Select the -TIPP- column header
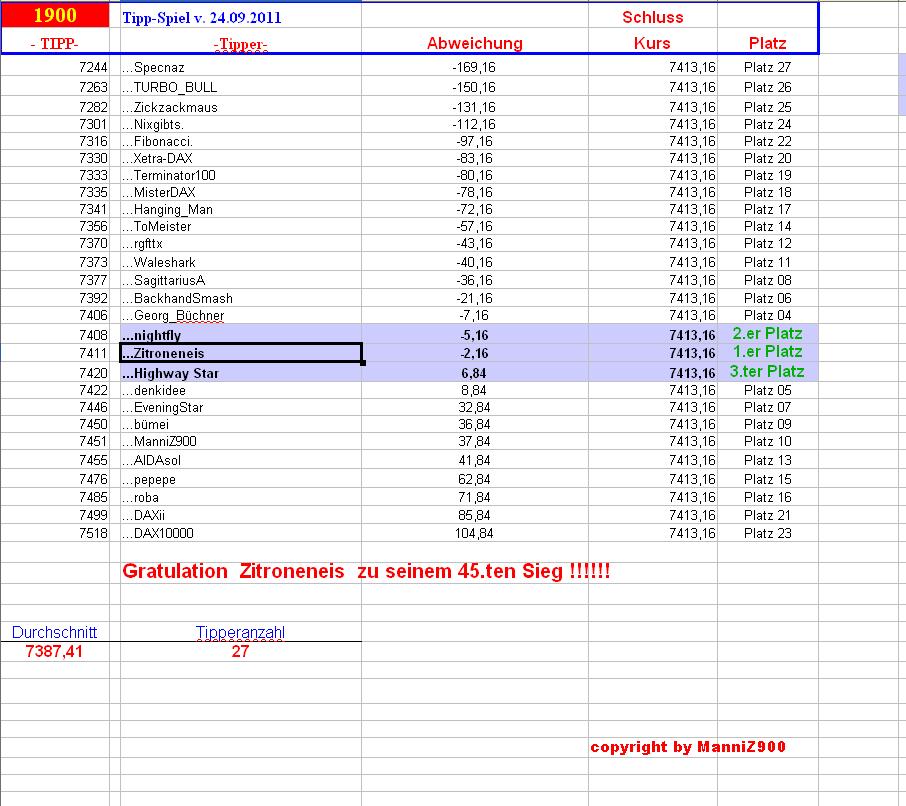Viewport: 906px width, 806px height. click(x=55, y=43)
